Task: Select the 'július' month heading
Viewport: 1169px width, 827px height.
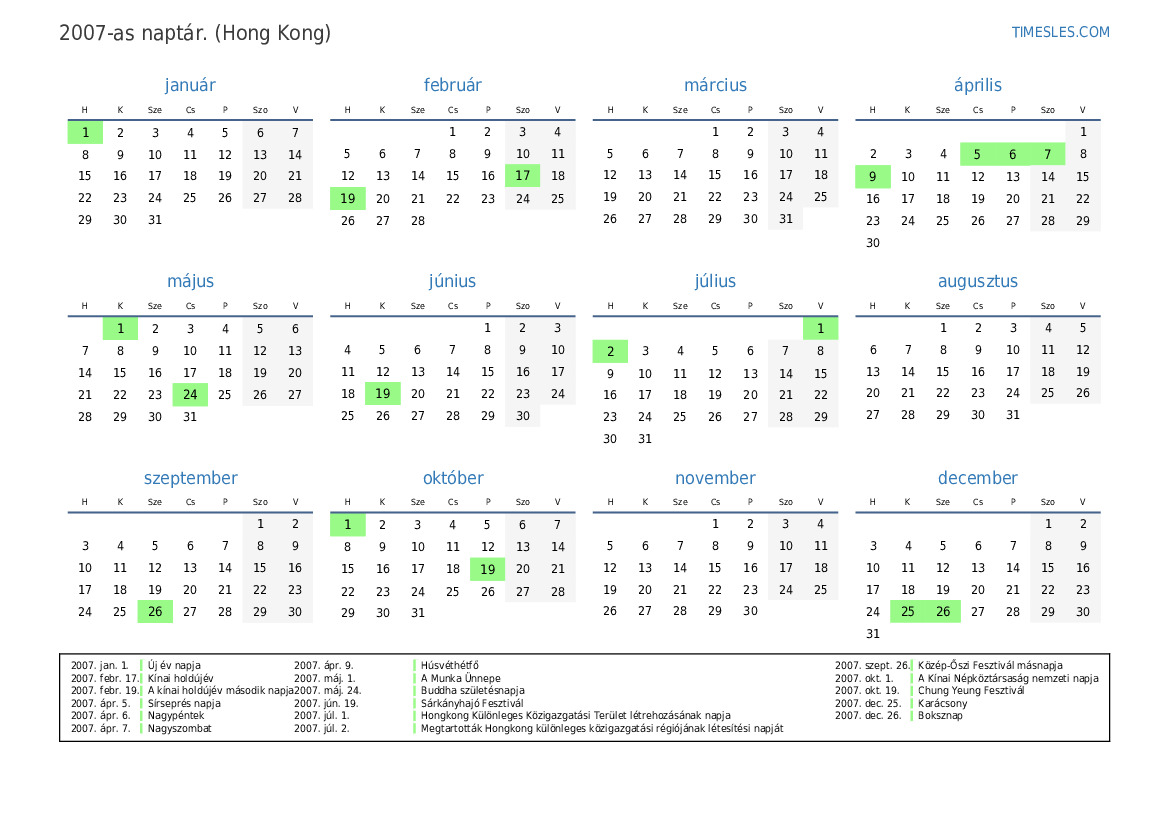Action: [716, 281]
